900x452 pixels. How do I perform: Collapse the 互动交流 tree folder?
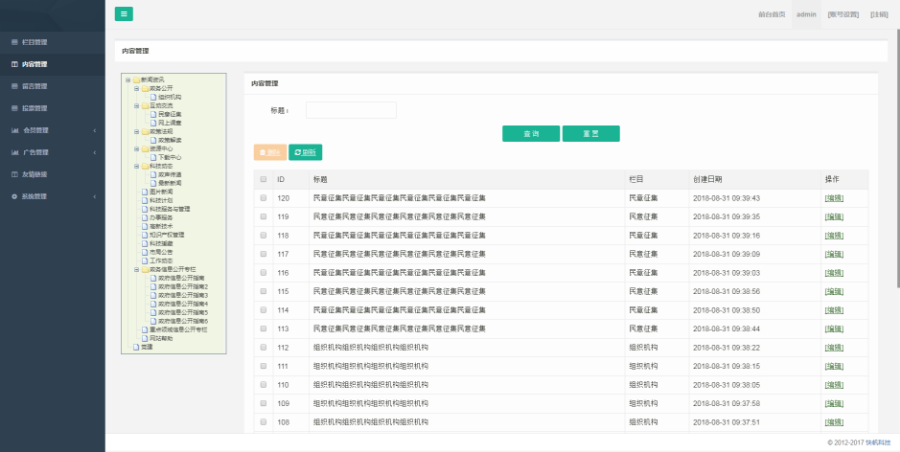tap(137, 106)
